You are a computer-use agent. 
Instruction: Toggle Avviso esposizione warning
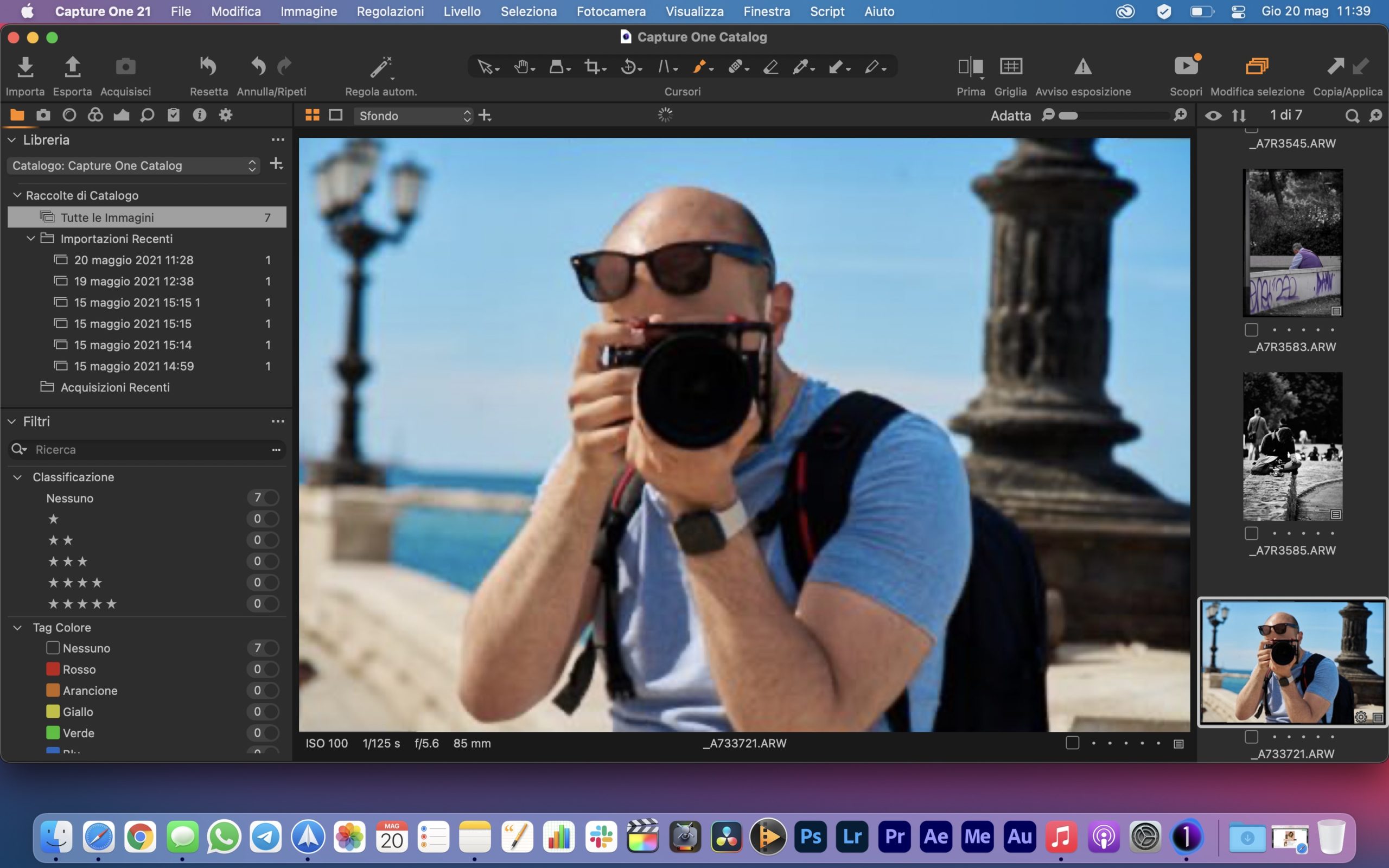tap(1083, 67)
